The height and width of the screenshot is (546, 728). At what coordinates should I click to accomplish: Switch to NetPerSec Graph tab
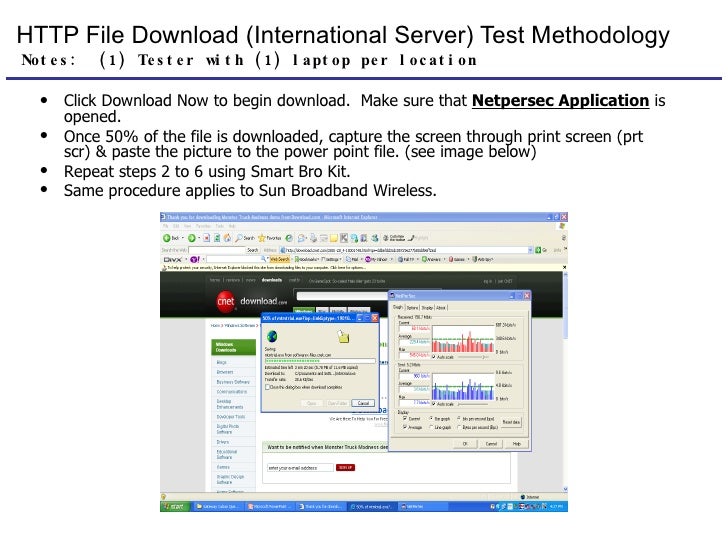pyautogui.click(x=398, y=307)
